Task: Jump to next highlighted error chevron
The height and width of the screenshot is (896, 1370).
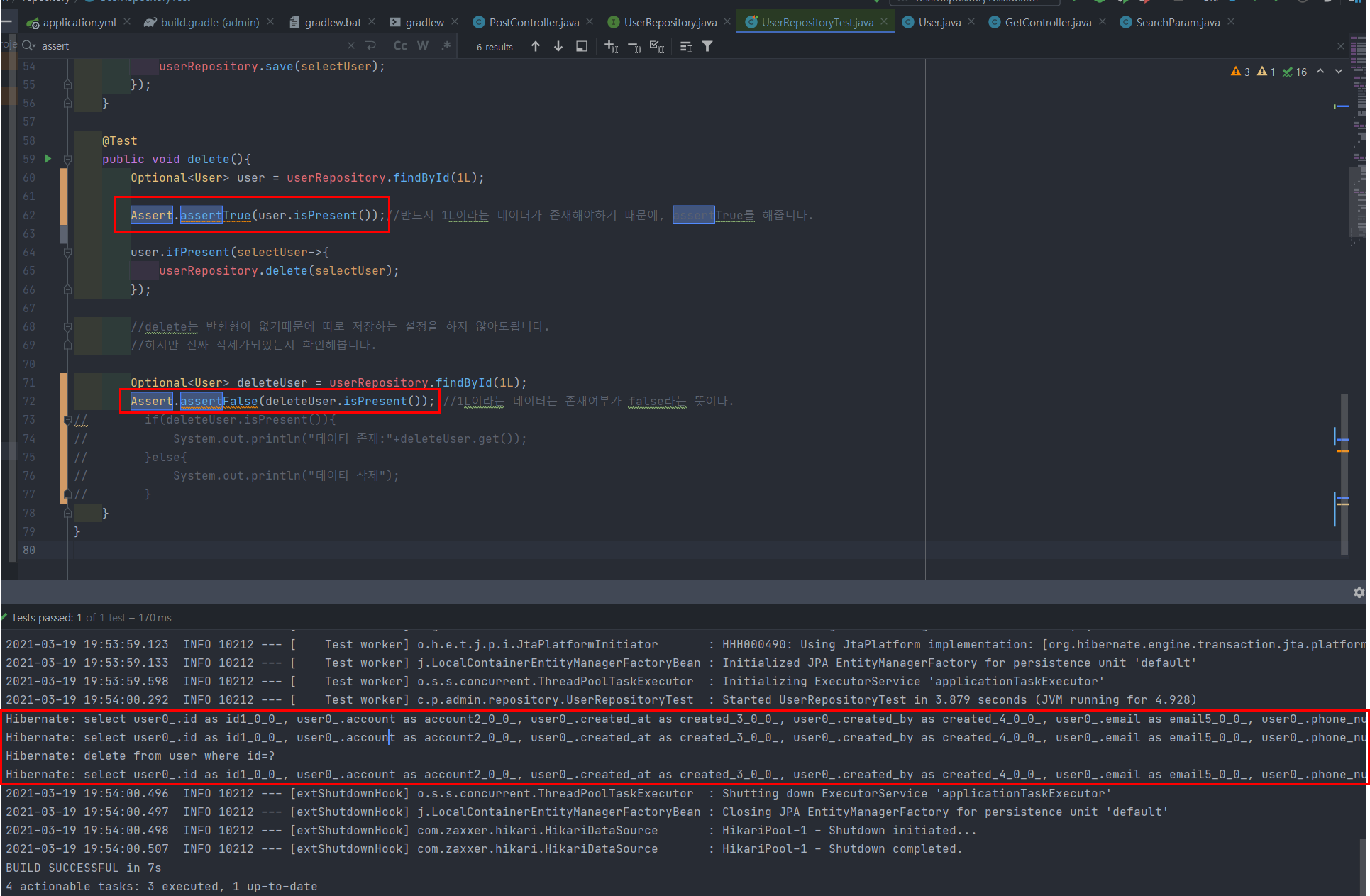Action: (x=1339, y=72)
